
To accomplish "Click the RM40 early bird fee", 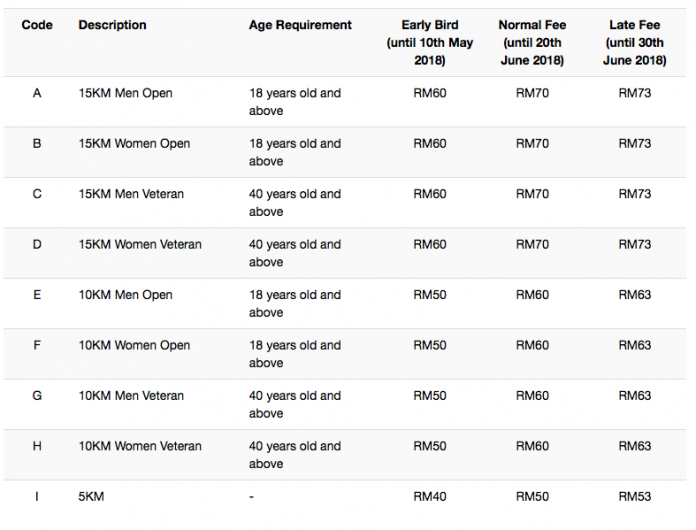I will (x=429, y=496).
